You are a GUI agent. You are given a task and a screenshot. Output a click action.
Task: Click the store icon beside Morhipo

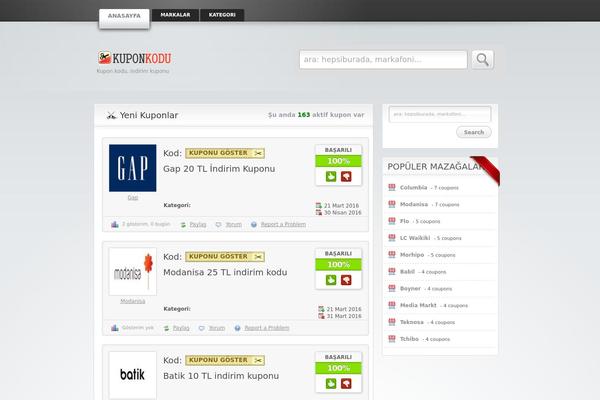point(392,255)
